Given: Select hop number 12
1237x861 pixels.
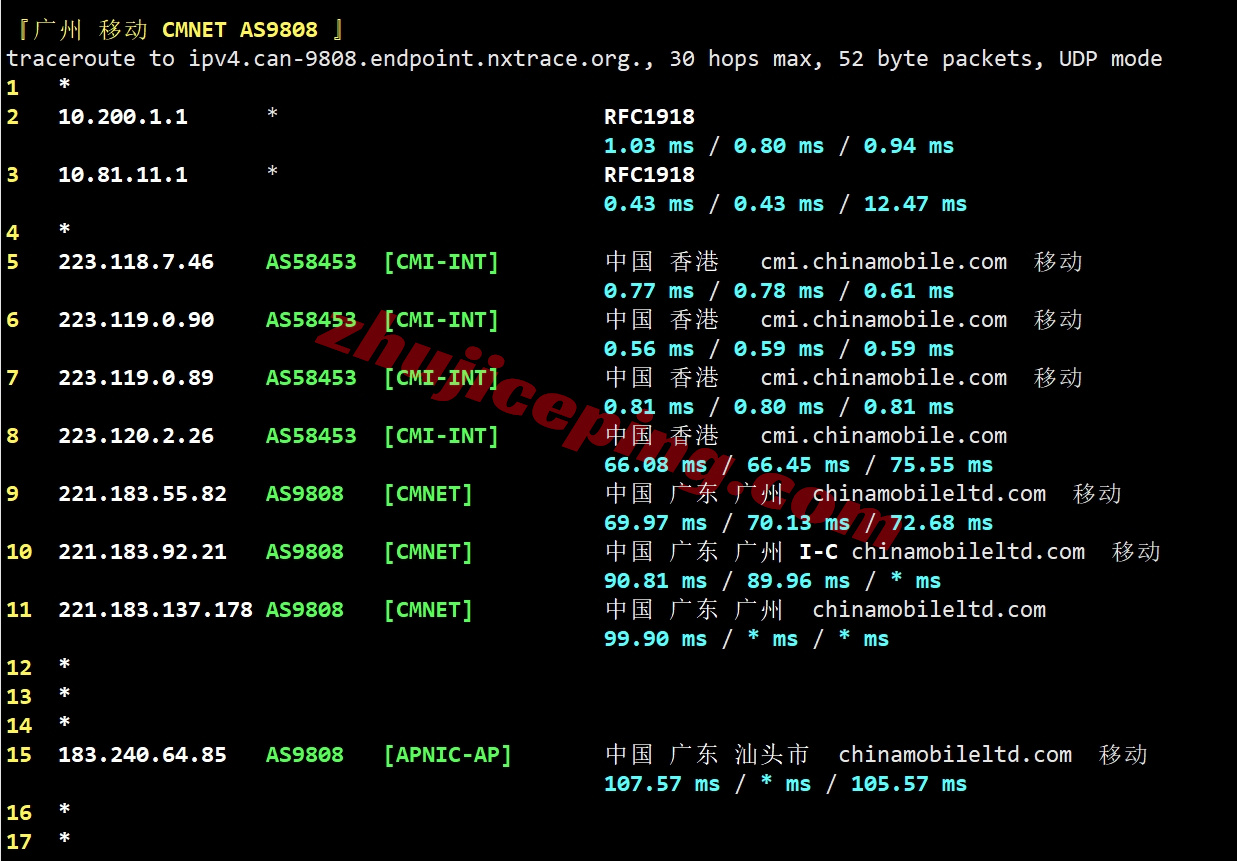Looking at the screenshot, I should [x=19, y=668].
